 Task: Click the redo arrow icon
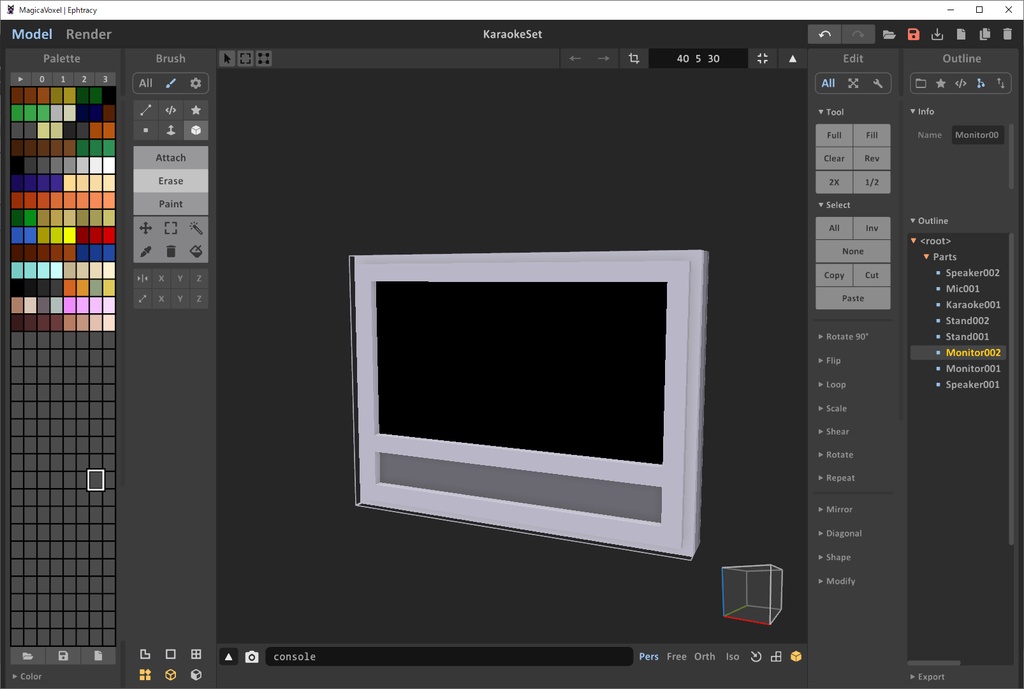857,34
